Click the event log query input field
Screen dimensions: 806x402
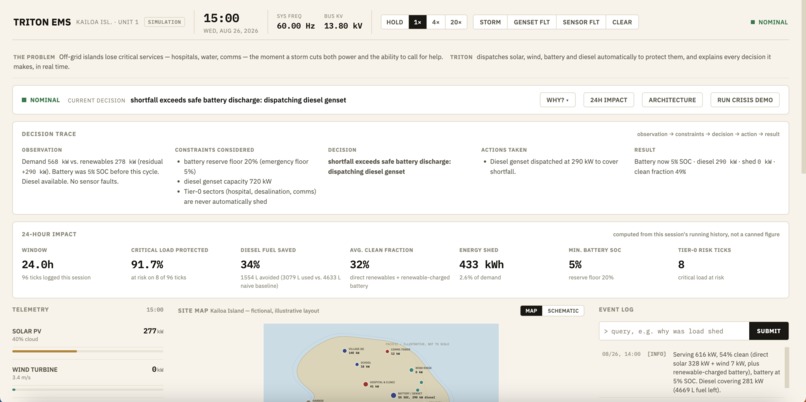pyautogui.click(x=674, y=331)
